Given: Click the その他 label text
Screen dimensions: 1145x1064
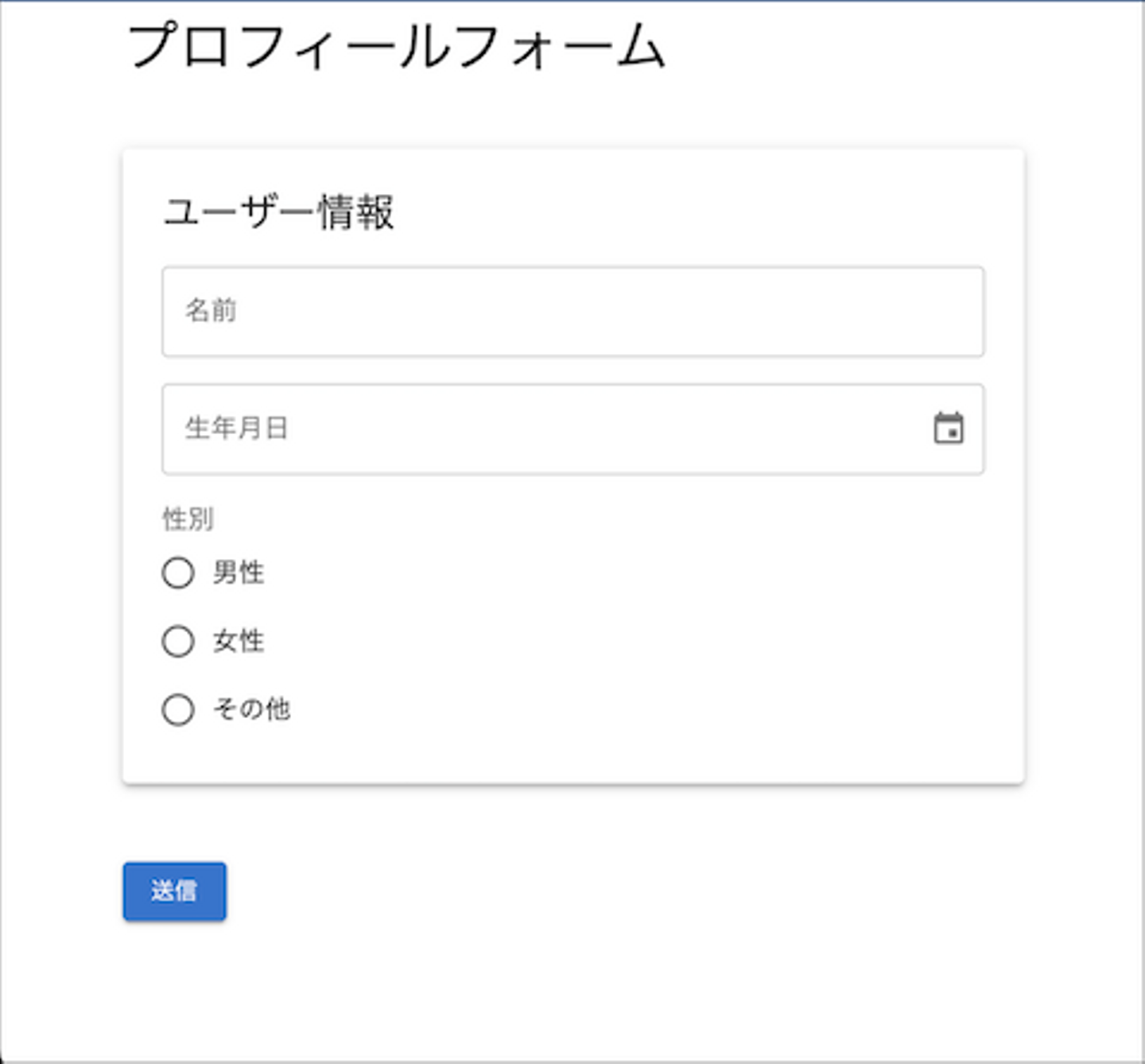Looking at the screenshot, I should pyautogui.click(x=251, y=709).
